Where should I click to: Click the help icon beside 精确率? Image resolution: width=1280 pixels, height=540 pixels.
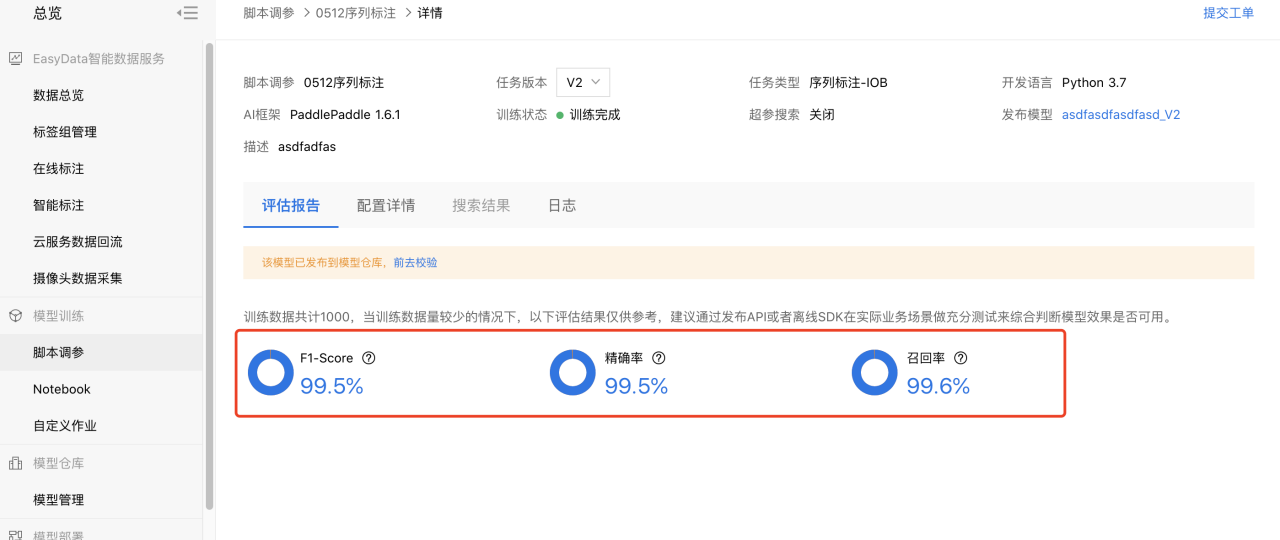click(659, 358)
